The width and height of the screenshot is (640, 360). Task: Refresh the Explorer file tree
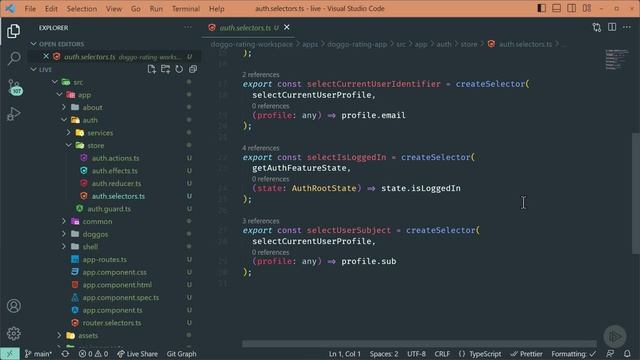coord(179,69)
